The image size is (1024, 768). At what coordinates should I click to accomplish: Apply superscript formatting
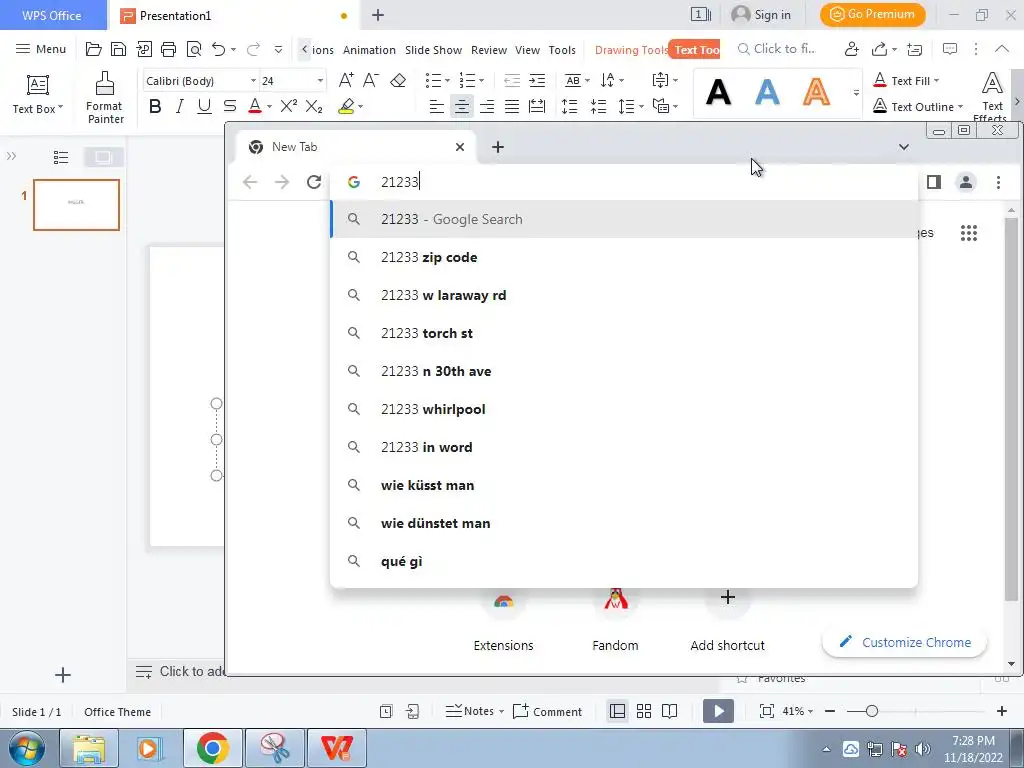tap(289, 106)
